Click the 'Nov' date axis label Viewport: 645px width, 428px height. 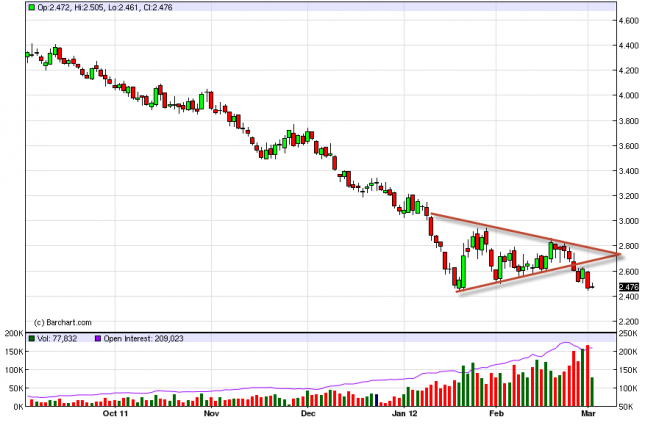211,414
